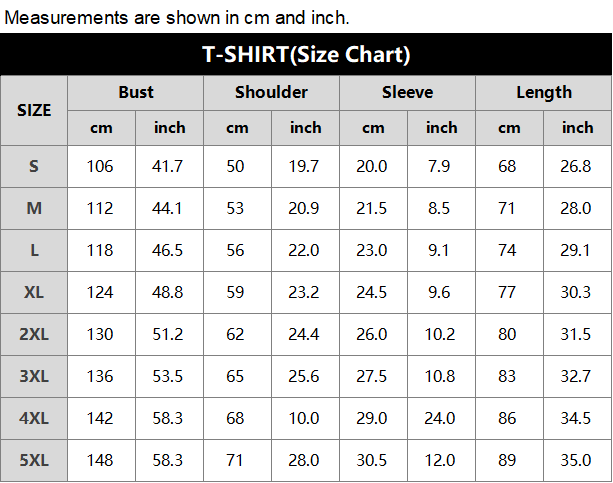
Task: Select the 4XL size row label
Action: pos(34,418)
